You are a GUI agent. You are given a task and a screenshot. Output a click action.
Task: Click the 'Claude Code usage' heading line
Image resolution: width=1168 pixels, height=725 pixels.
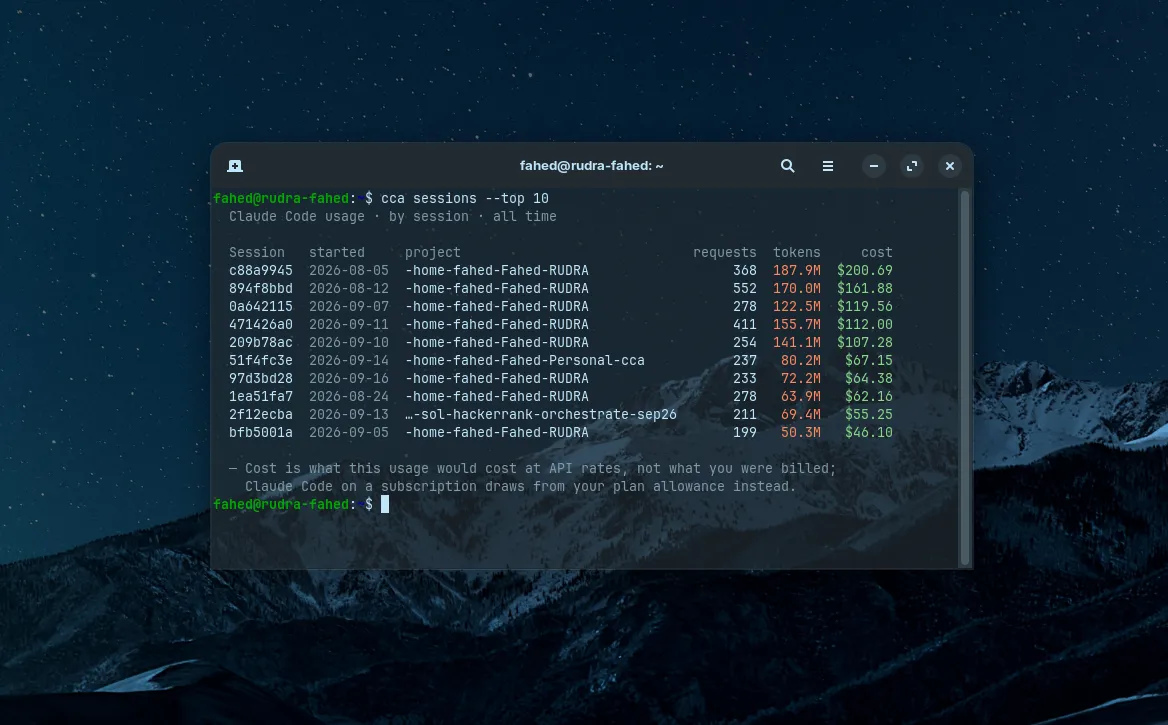[393, 216]
